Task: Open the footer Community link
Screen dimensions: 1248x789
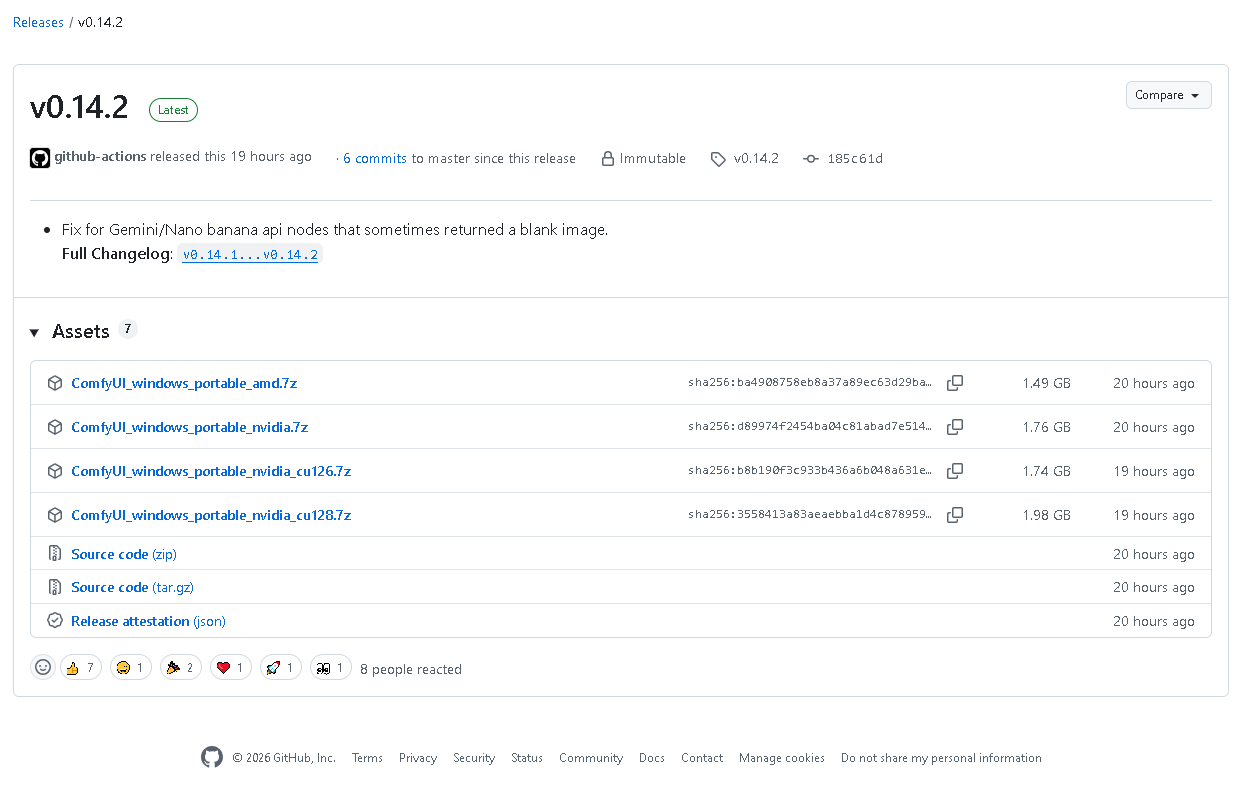Action: (591, 758)
